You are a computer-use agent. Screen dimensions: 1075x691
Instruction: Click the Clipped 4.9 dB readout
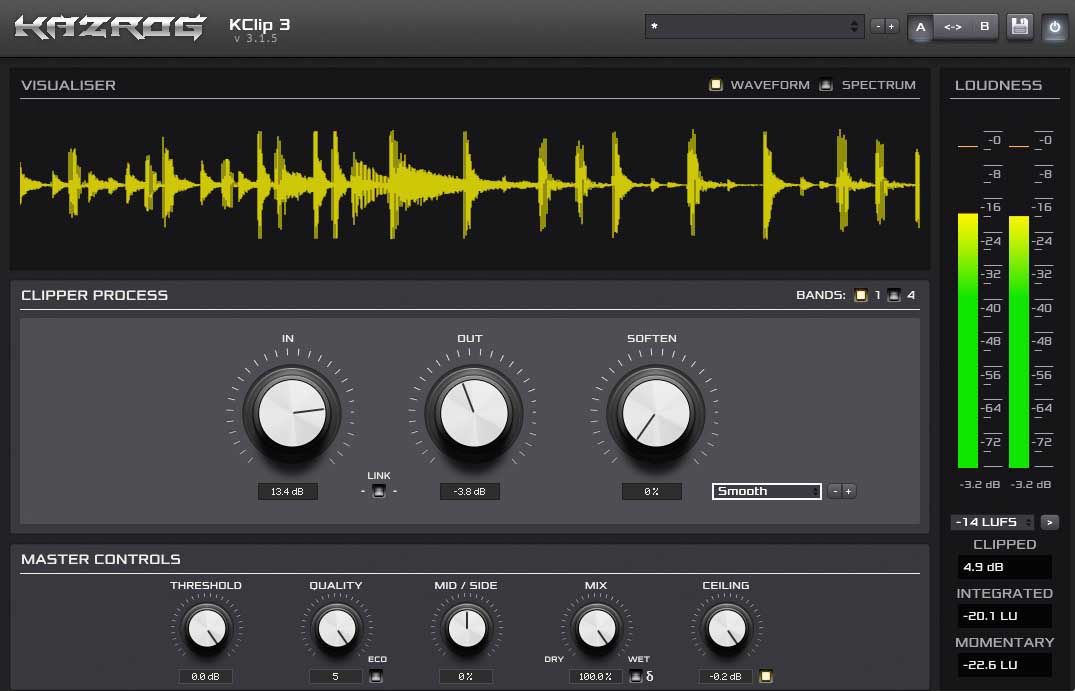point(1004,567)
